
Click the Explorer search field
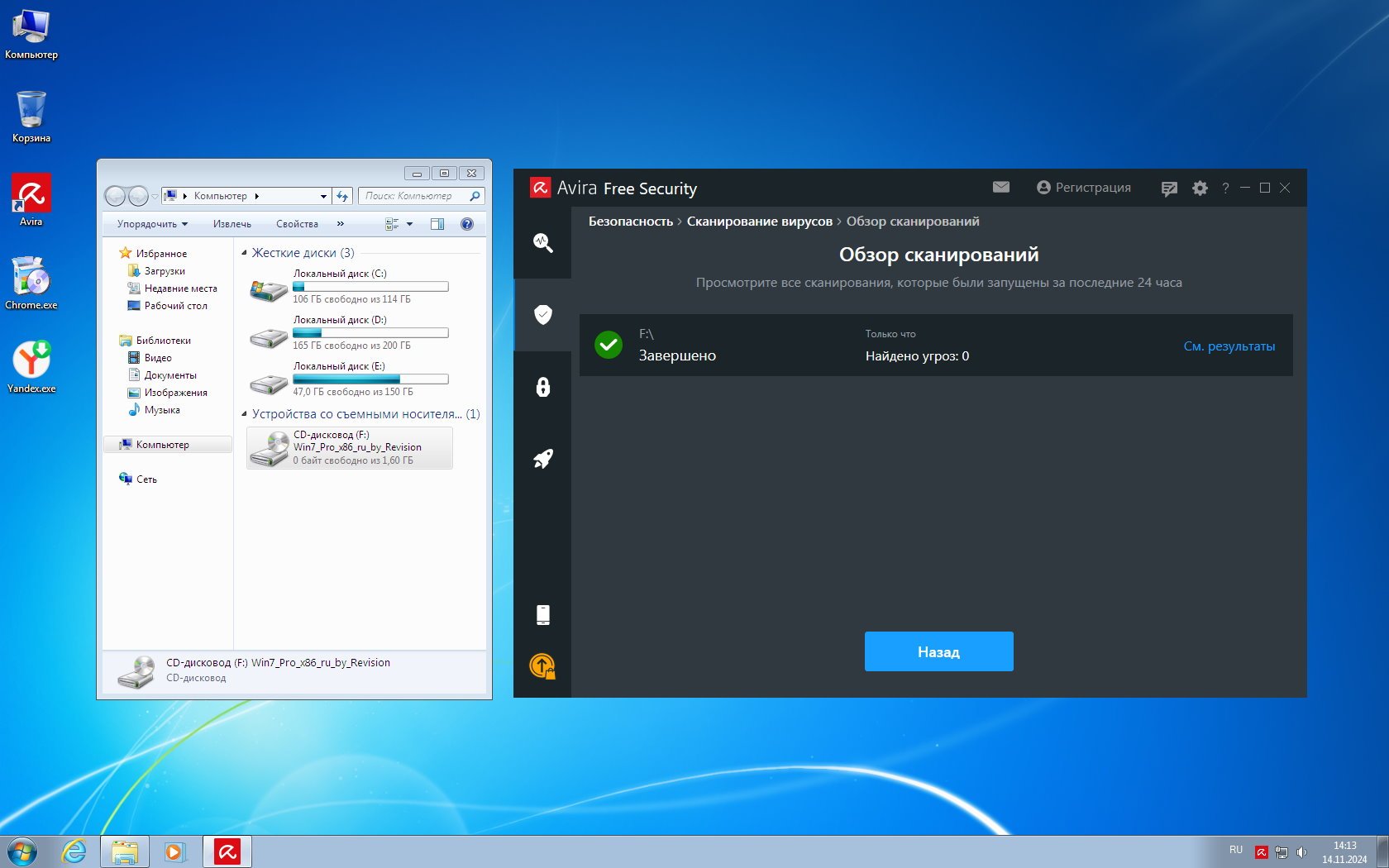415,196
